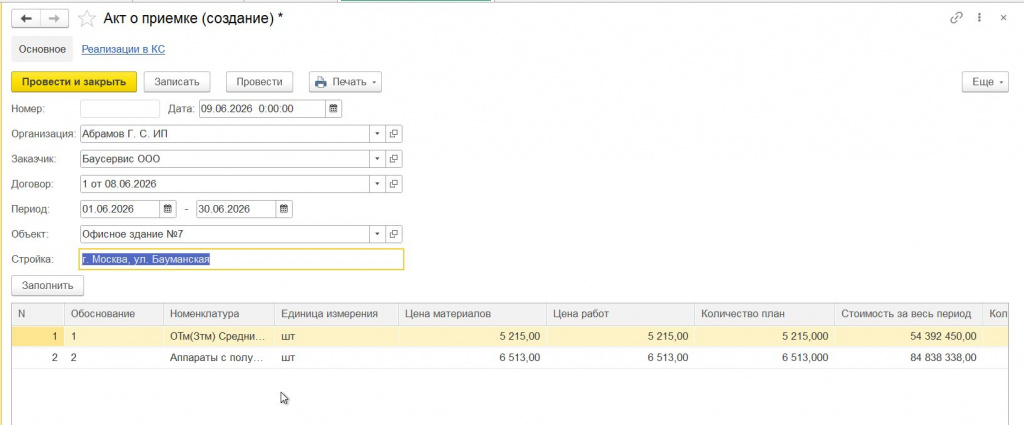Expand the Объект dropdown list

pyautogui.click(x=377, y=234)
